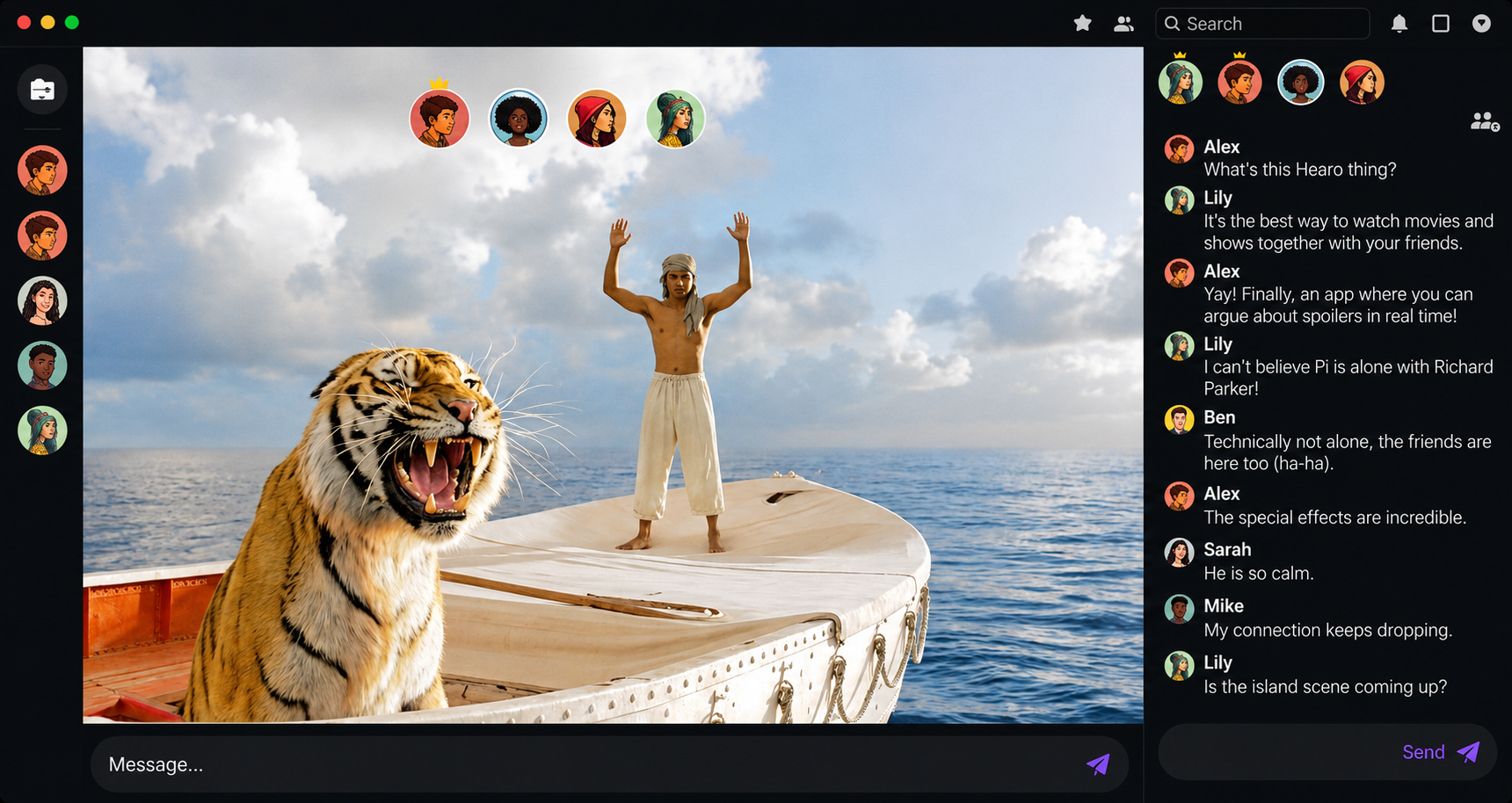Click the message 'What's this Hearo thing?'
Screen dimensions: 1512x803
(1300, 170)
